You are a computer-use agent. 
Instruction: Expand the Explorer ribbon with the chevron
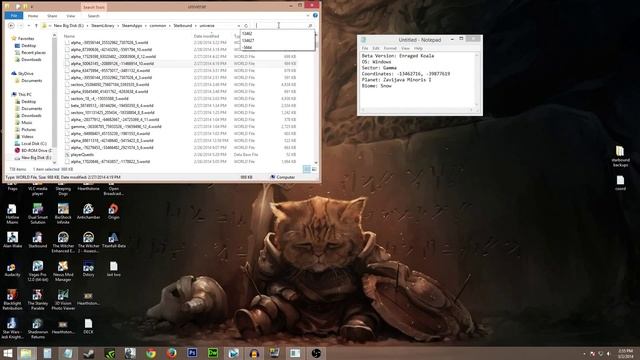coord(307,16)
